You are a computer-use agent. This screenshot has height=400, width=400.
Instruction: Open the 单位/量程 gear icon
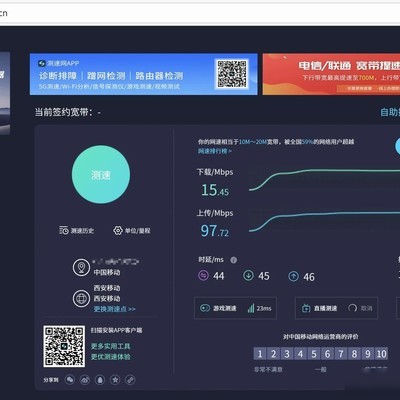(118, 230)
